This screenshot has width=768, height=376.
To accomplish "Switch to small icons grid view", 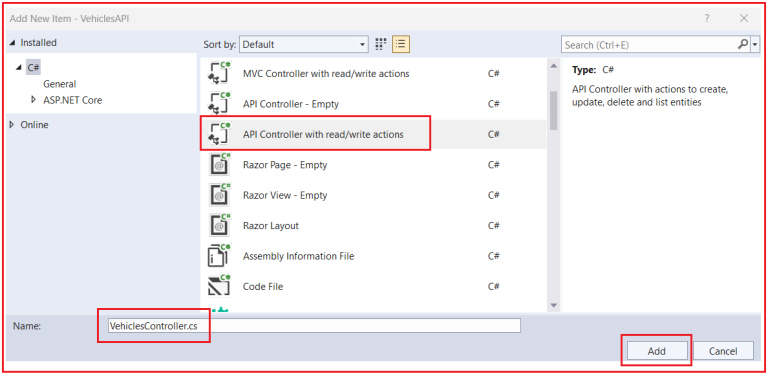I will click(381, 45).
